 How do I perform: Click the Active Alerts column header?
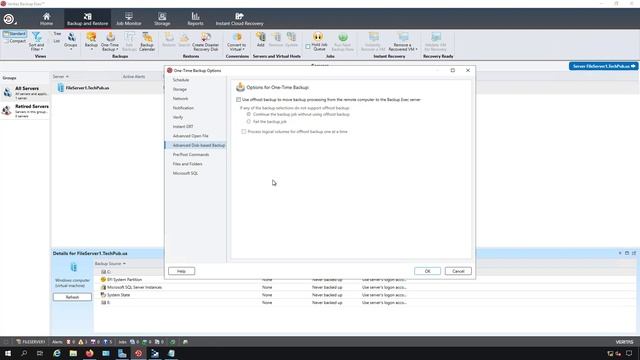134,76
